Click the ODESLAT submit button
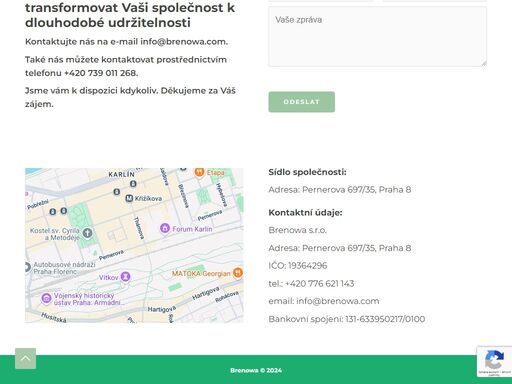This screenshot has width=512, height=384. (x=302, y=102)
